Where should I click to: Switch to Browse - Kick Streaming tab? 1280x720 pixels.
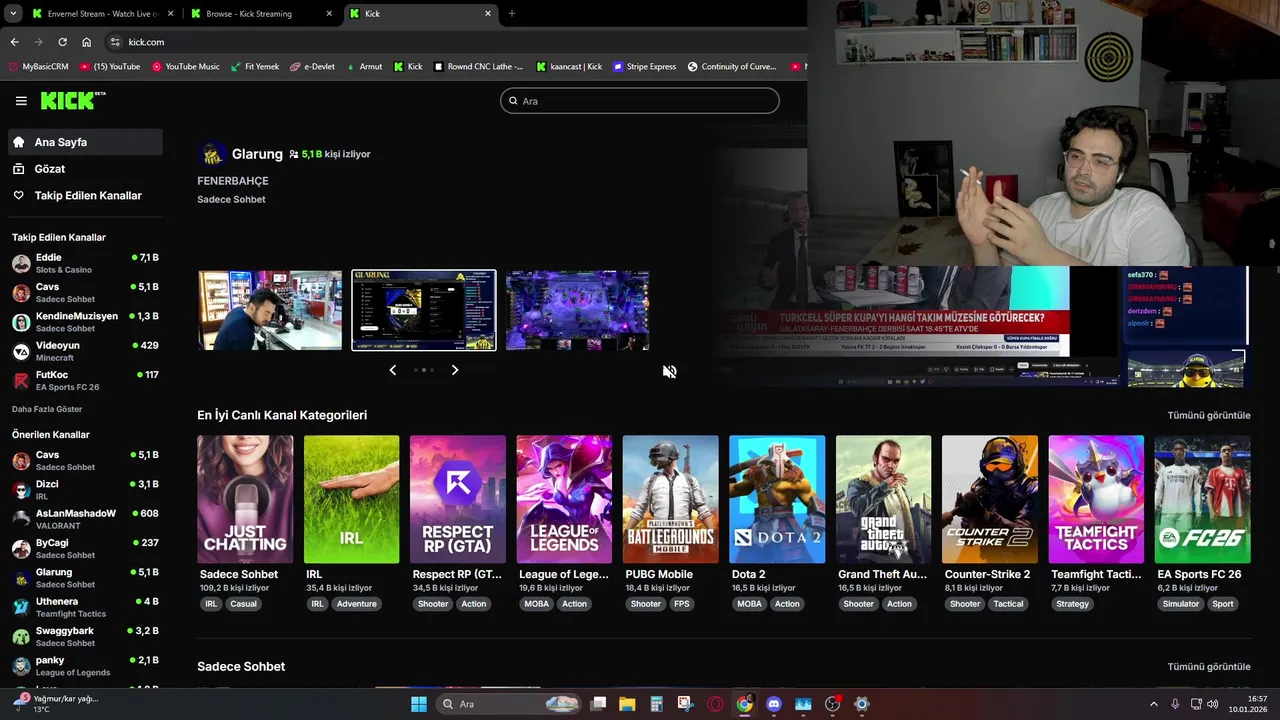pos(260,14)
